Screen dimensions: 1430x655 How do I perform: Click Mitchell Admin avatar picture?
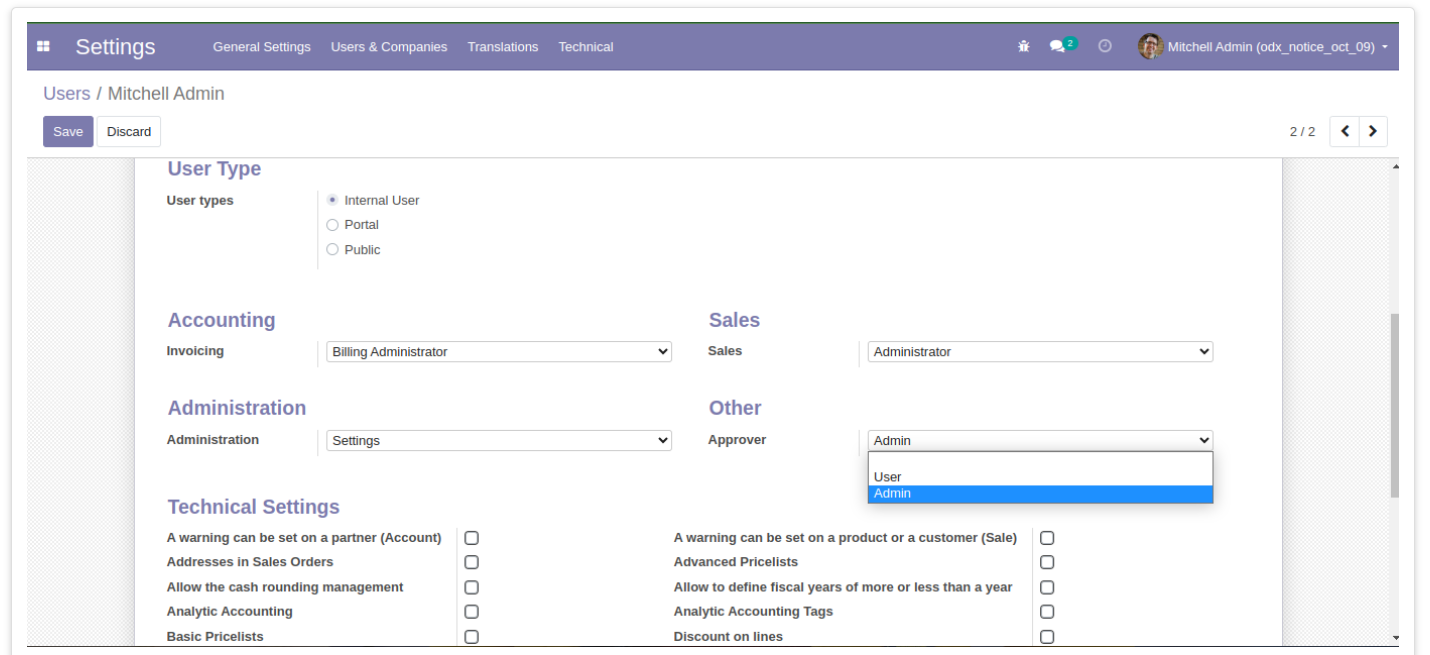(1150, 47)
